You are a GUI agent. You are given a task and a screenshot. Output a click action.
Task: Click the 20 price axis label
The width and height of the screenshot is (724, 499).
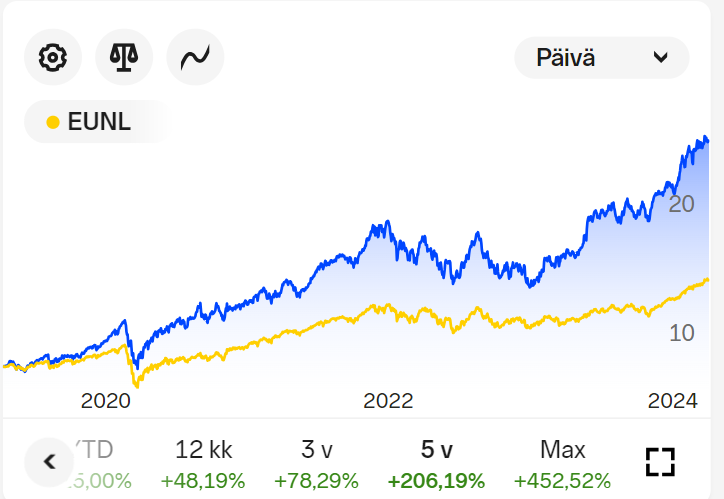coord(681,204)
